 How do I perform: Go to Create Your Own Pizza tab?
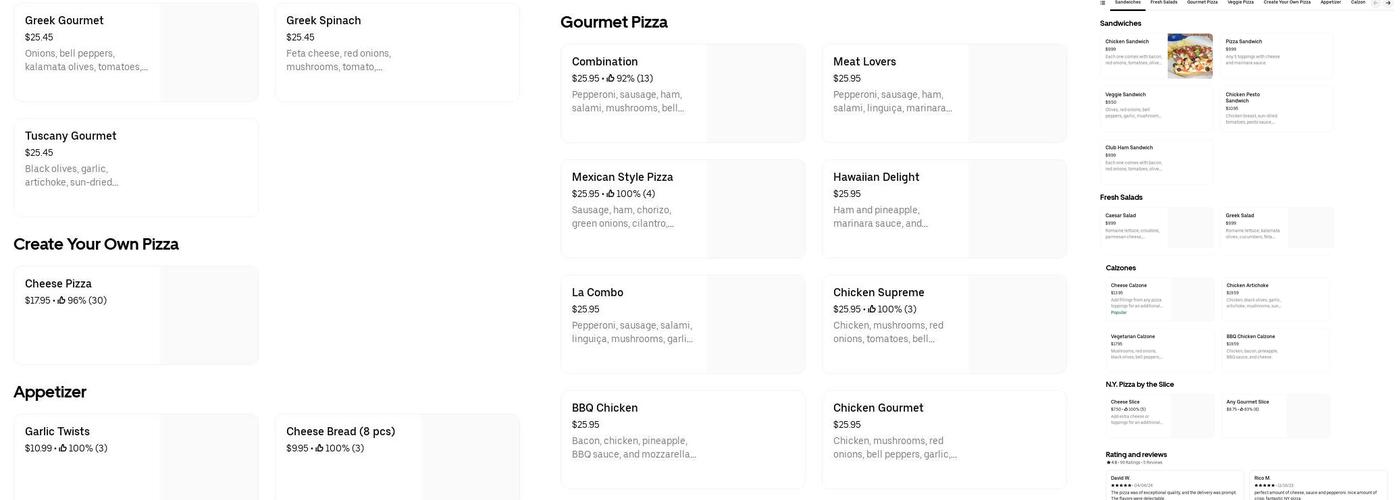[x=1287, y=3]
